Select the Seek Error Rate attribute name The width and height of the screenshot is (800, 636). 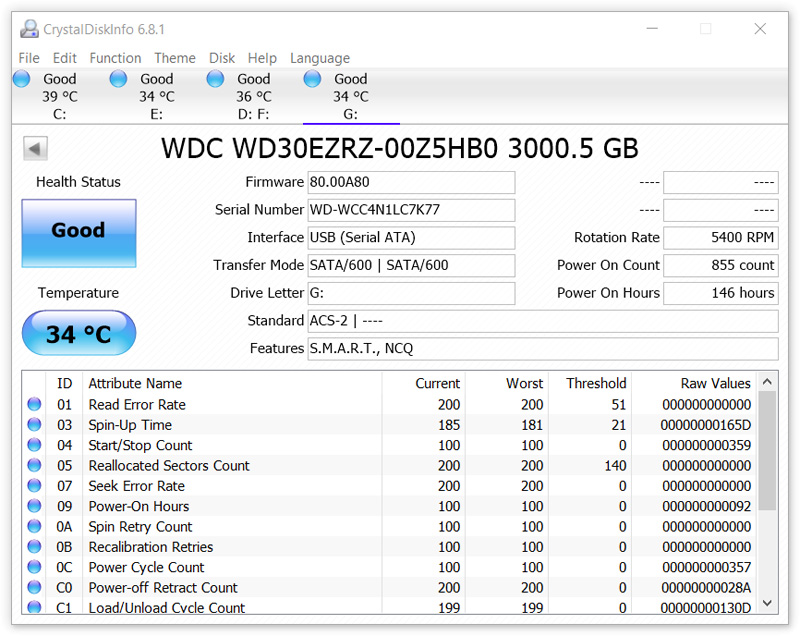click(137, 486)
